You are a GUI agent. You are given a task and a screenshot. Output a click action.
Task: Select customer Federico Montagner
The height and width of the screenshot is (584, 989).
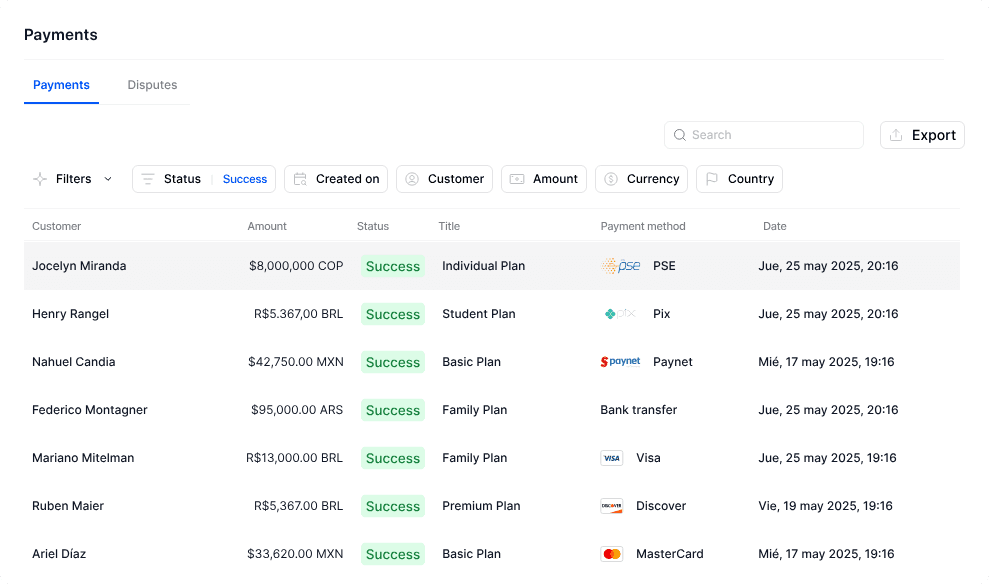click(x=90, y=410)
